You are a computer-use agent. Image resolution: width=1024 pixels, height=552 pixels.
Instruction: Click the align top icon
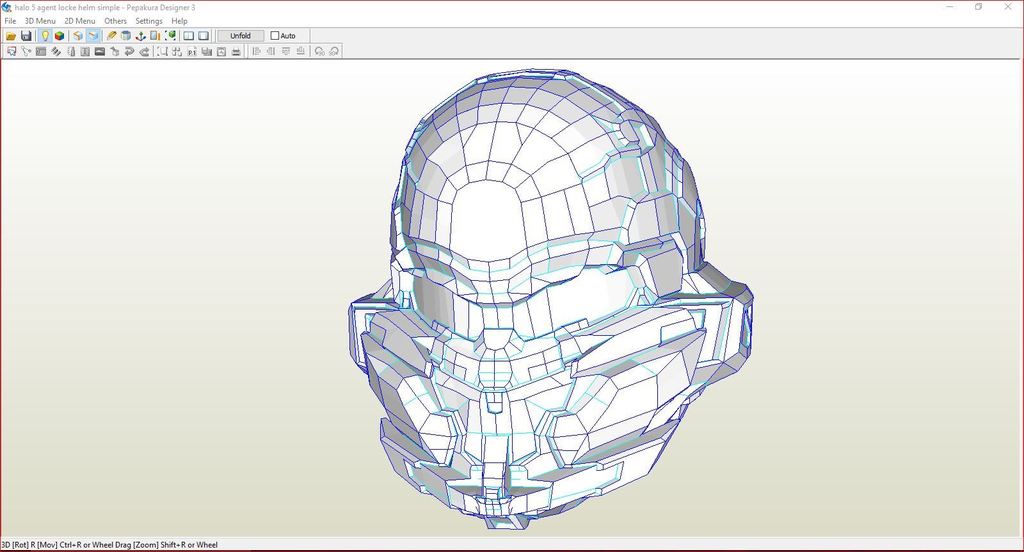coord(286,52)
